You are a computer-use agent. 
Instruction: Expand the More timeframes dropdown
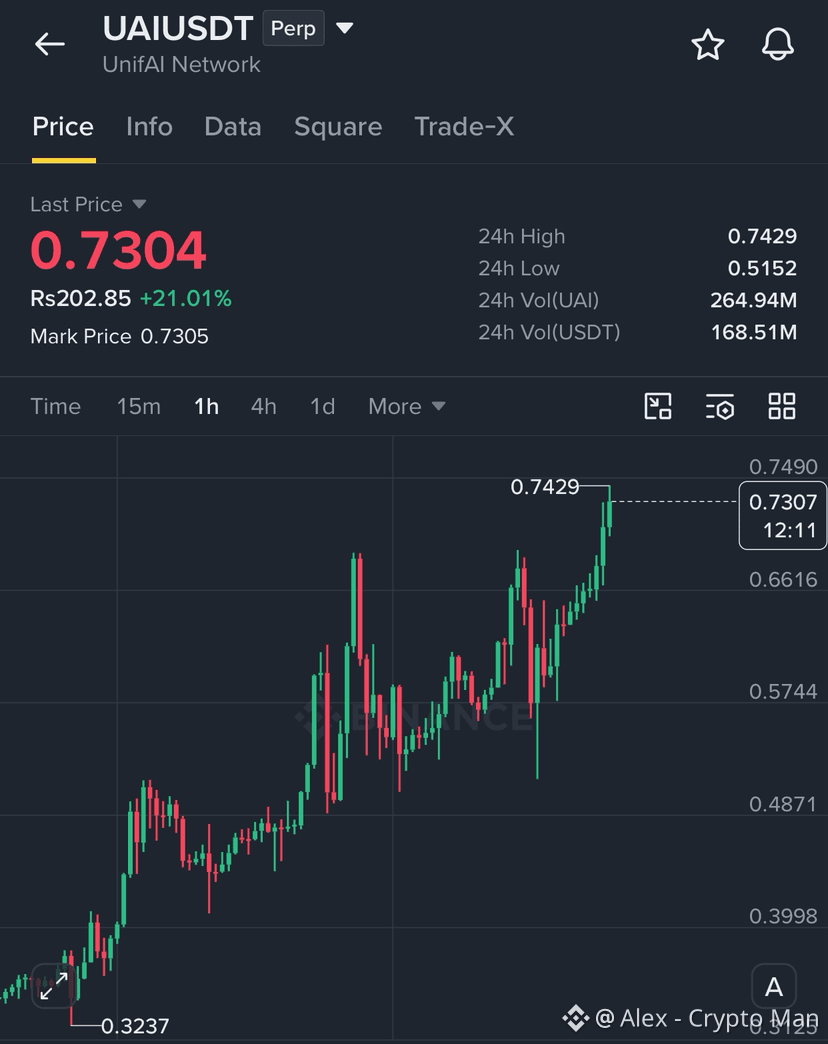[x=407, y=406]
